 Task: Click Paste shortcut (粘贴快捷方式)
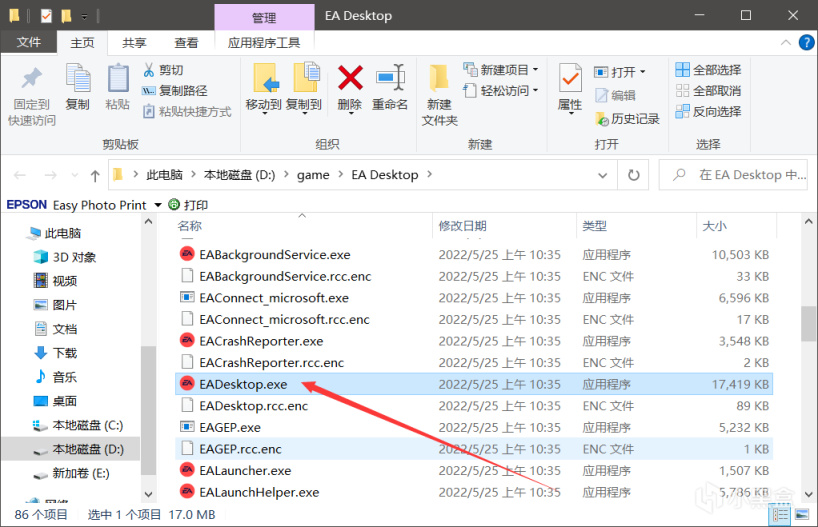[187, 112]
